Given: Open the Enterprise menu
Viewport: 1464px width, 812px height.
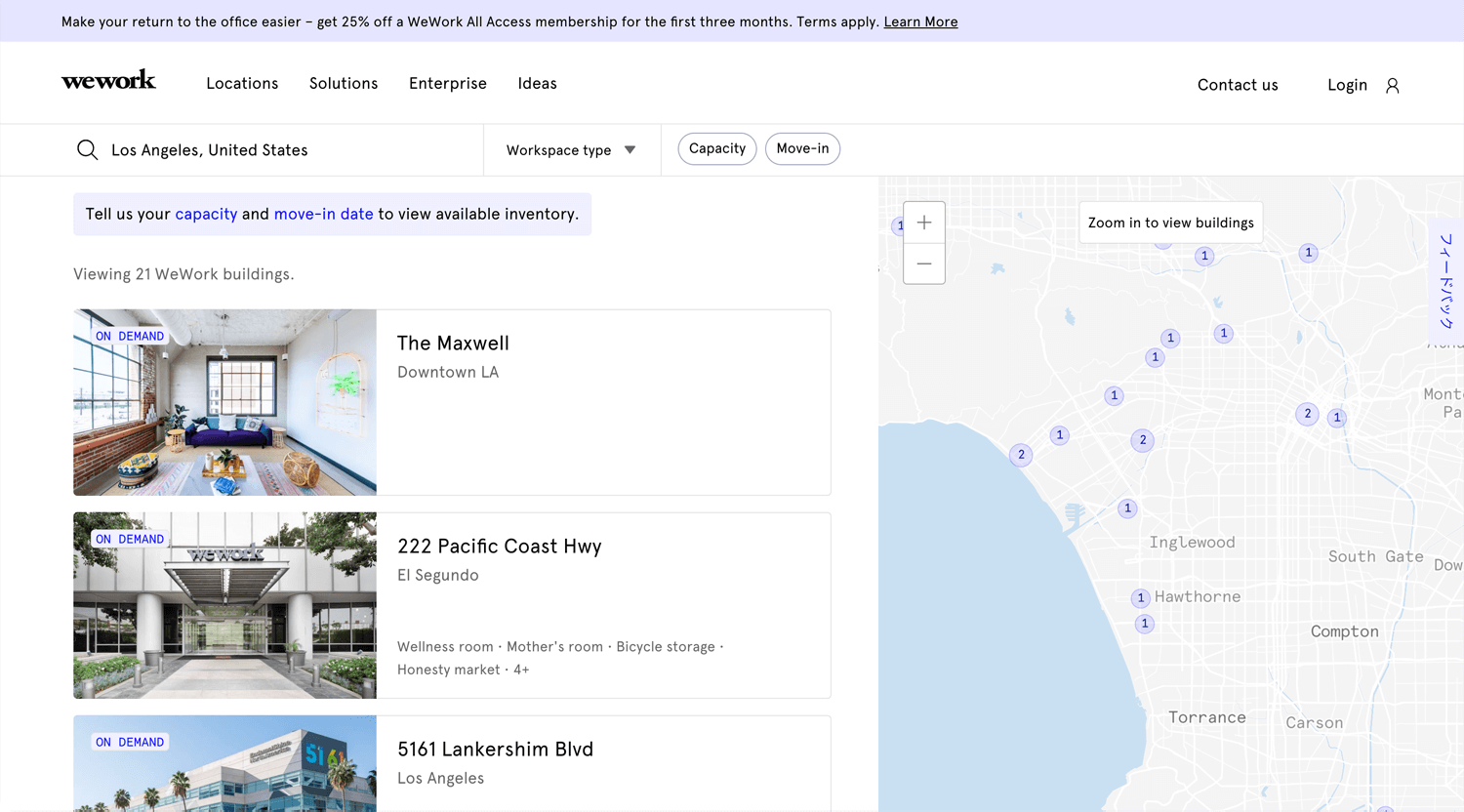Looking at the screenshot, I should [x=448, y=84].
